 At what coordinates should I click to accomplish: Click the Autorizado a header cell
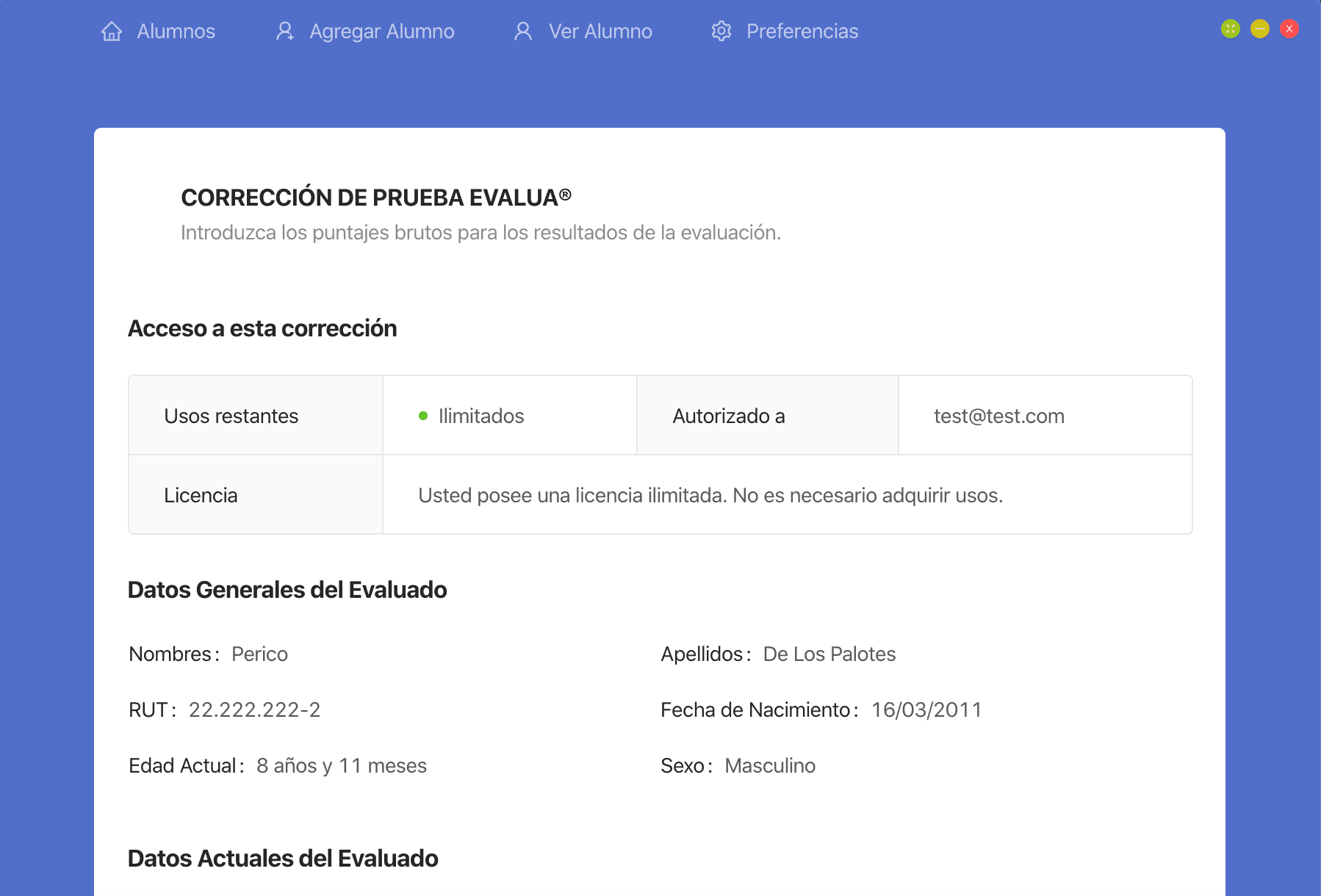click(x=729, y=416)
